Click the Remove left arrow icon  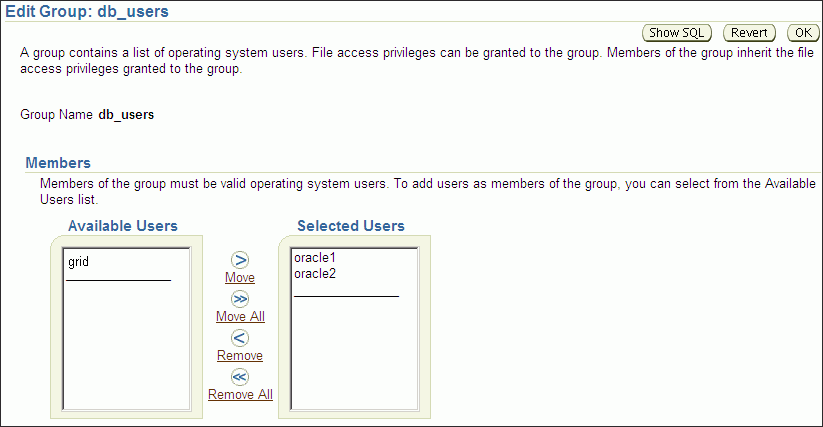pyautogui.click(x=240, y=338)
